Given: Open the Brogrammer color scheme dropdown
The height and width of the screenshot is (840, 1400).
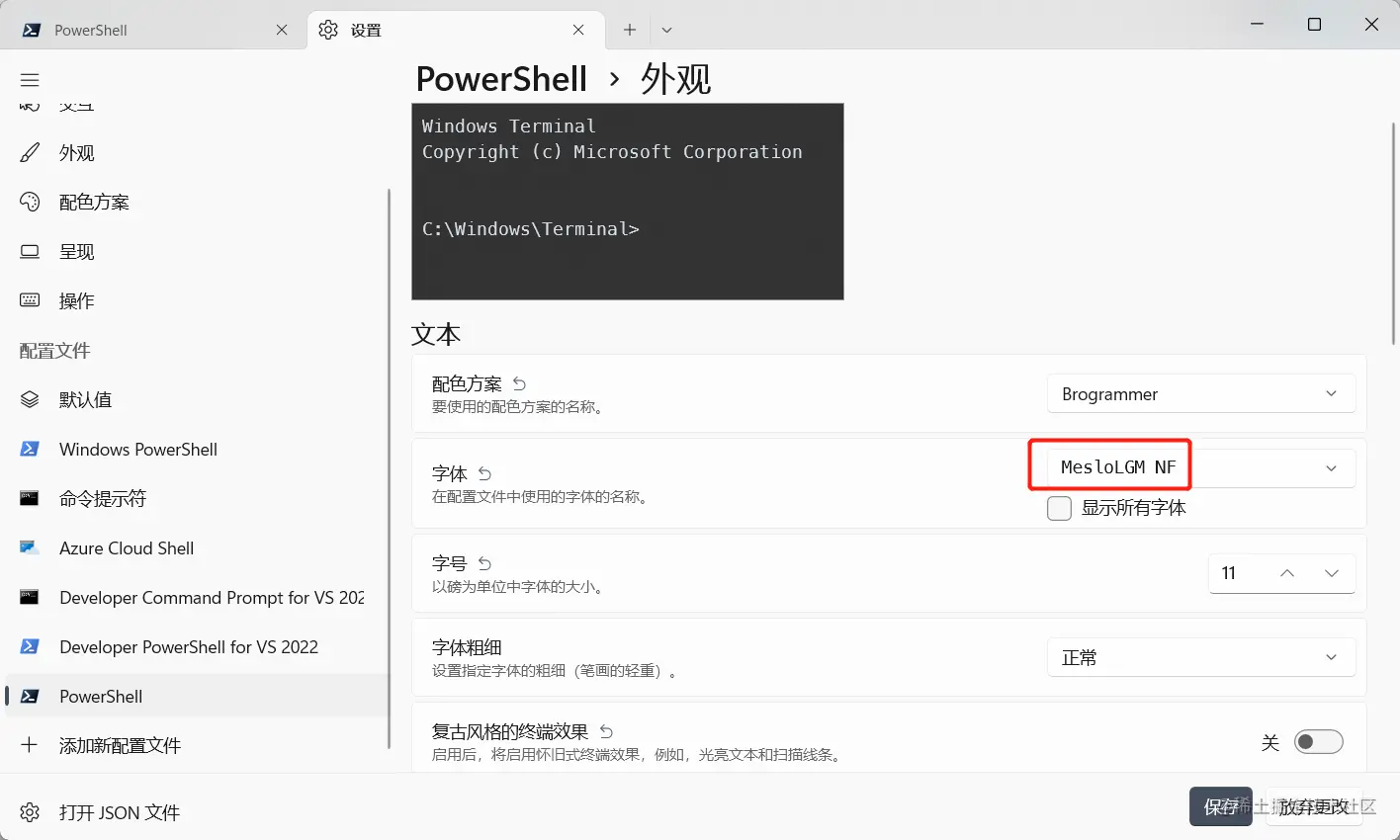Looking at the screenshot, I should 1201,394.
